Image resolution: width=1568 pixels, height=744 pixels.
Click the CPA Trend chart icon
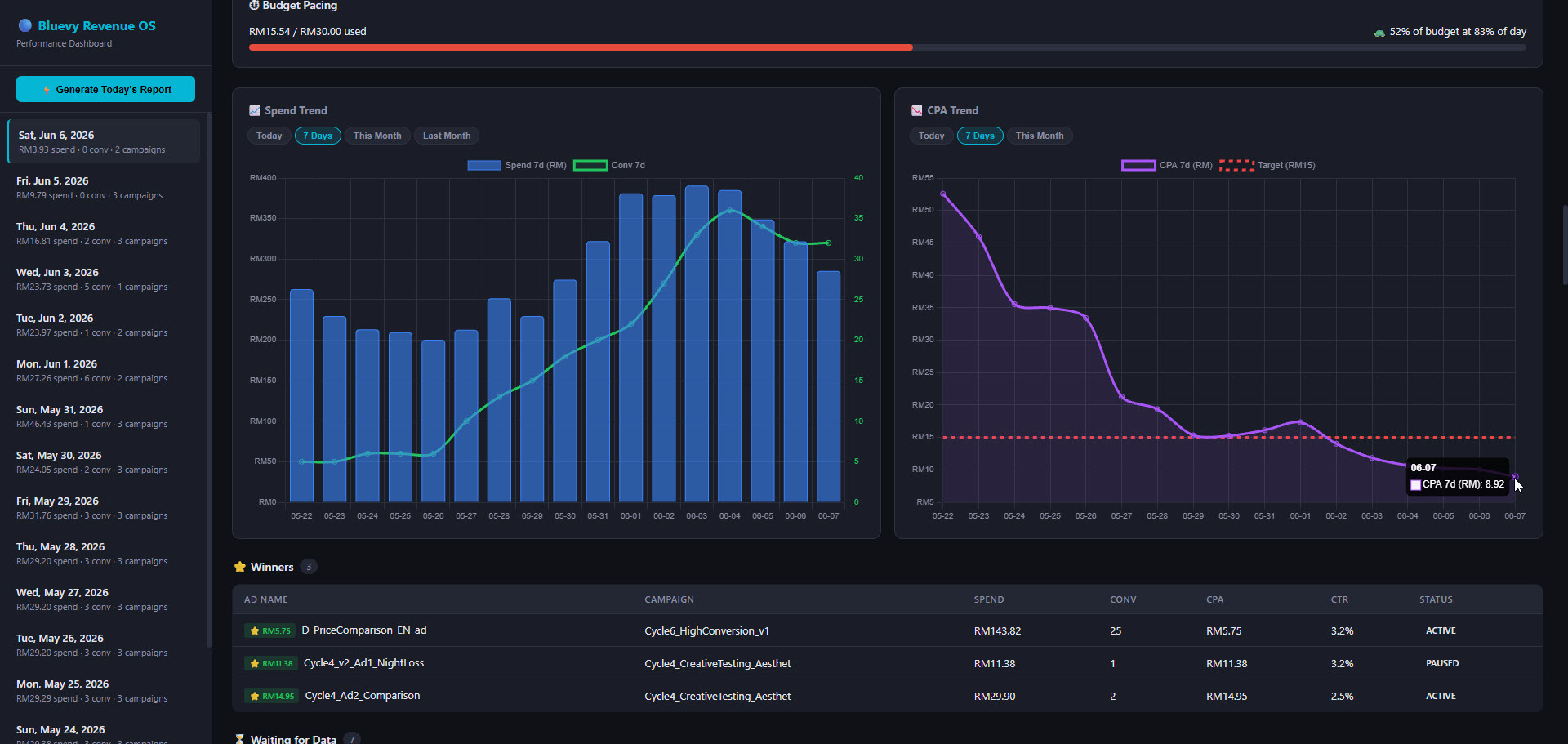click(x=916, y=110)
